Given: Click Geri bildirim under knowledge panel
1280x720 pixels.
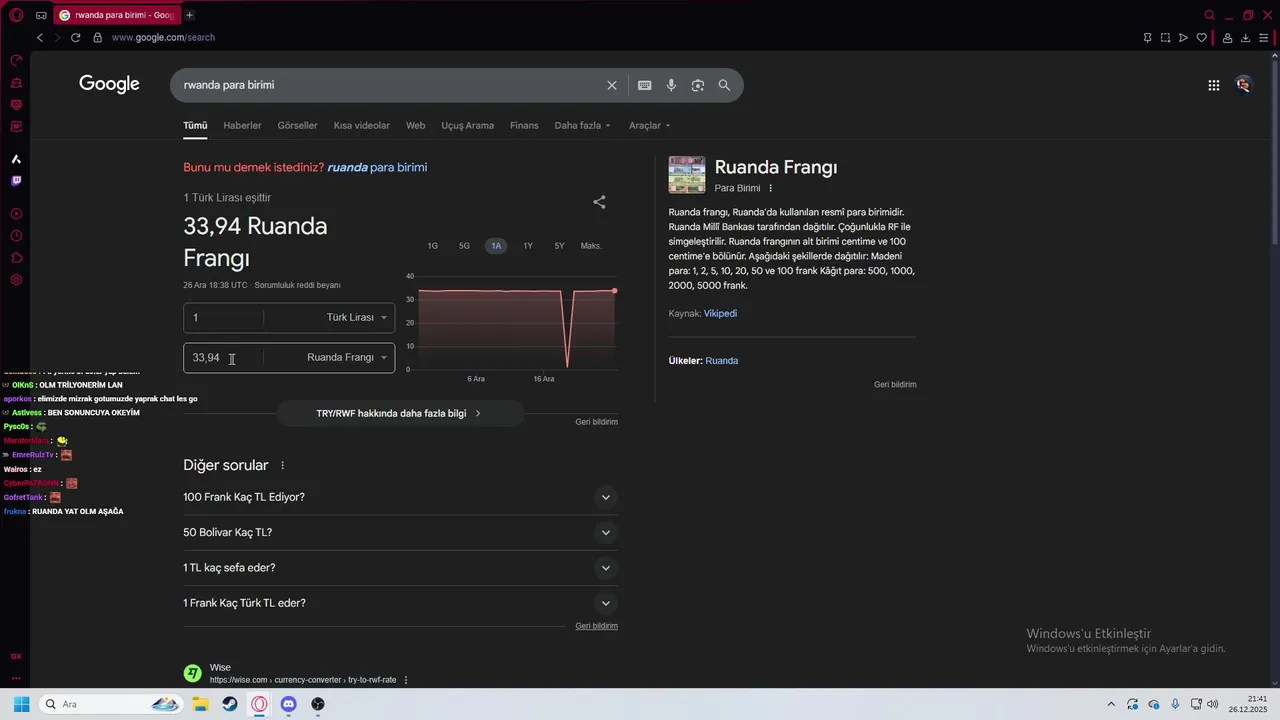Looking at the screenshot, I should point(895,385).
